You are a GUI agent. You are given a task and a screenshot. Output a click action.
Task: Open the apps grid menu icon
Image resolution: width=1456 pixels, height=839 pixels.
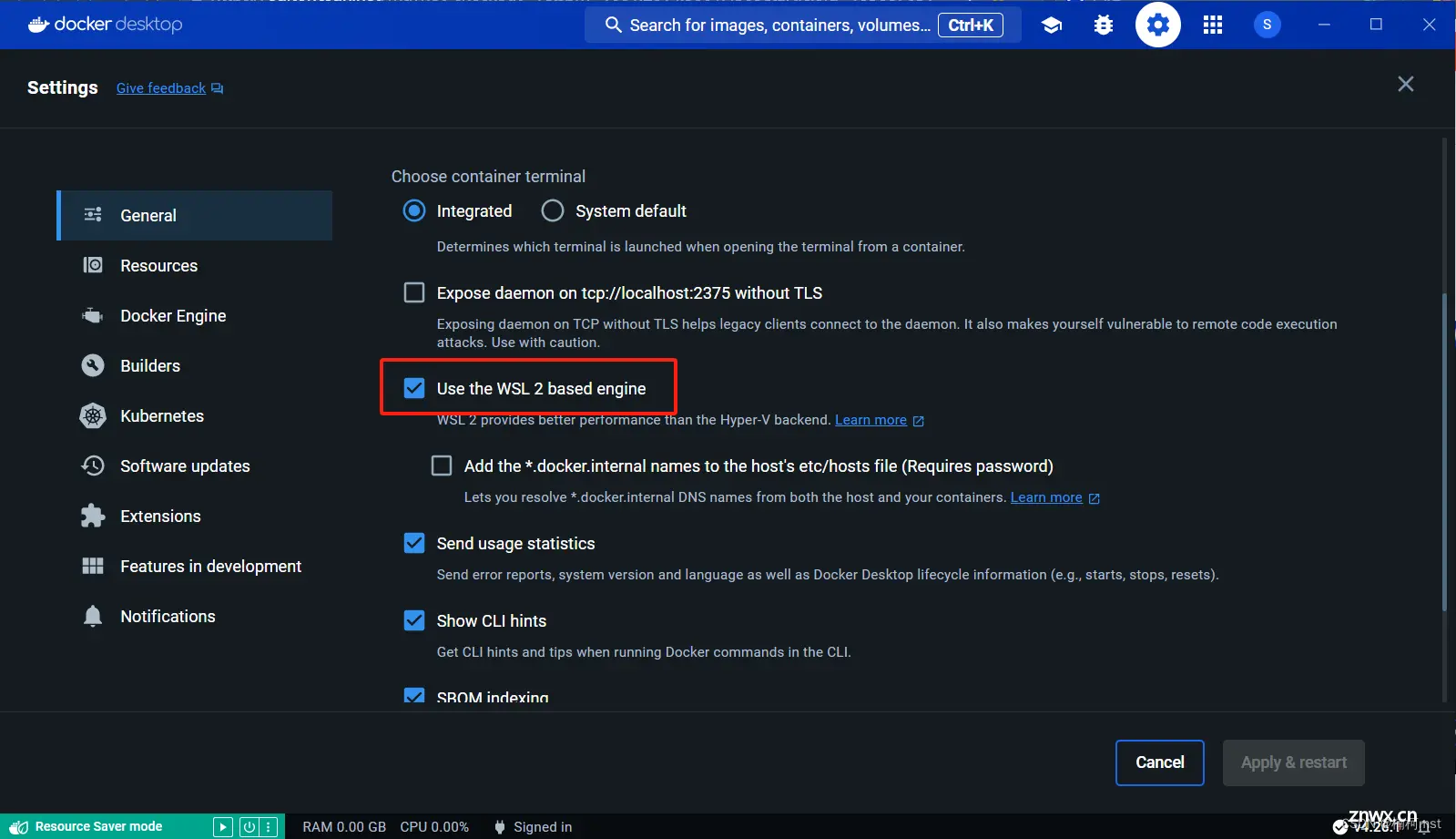coord(1213,26)
